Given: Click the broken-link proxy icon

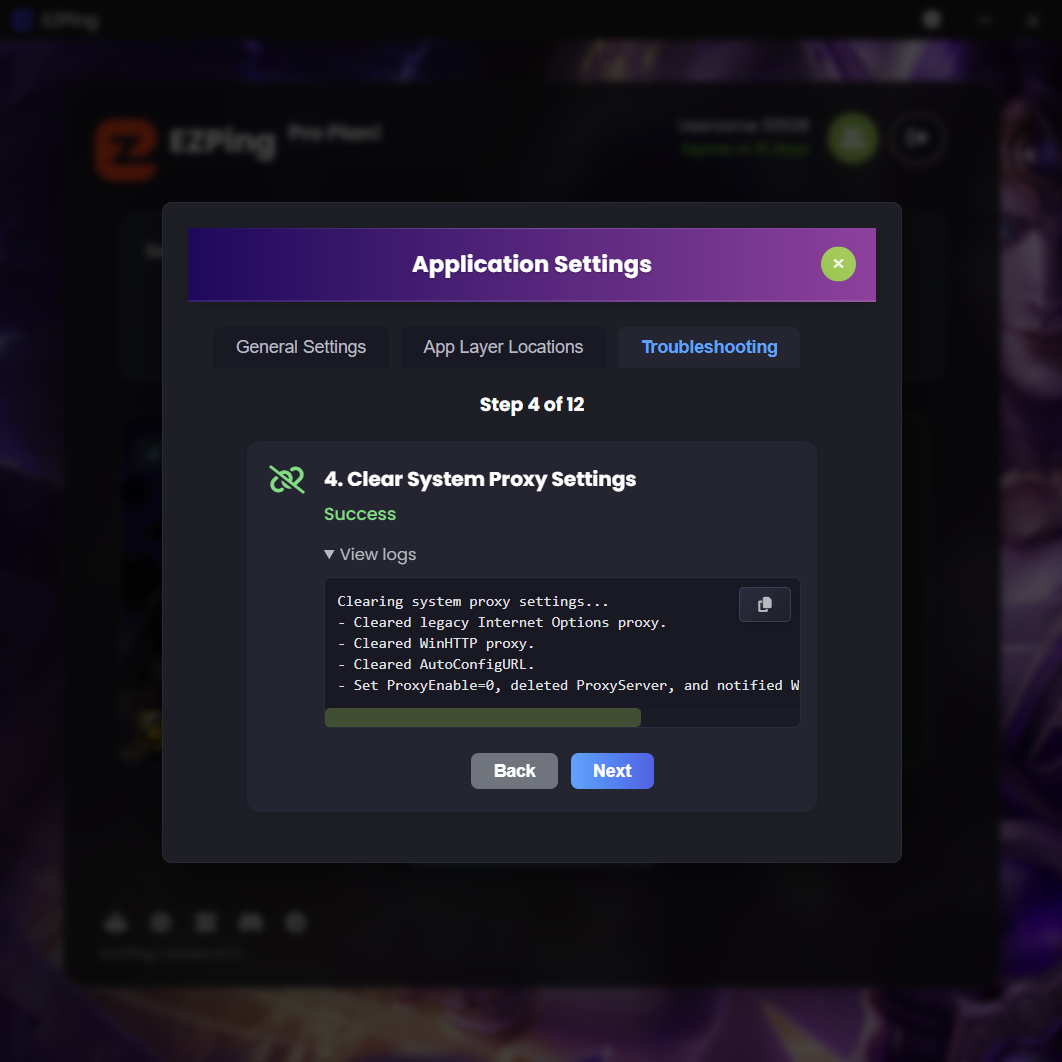Looking at the screenshot, I should click(286, 479).
